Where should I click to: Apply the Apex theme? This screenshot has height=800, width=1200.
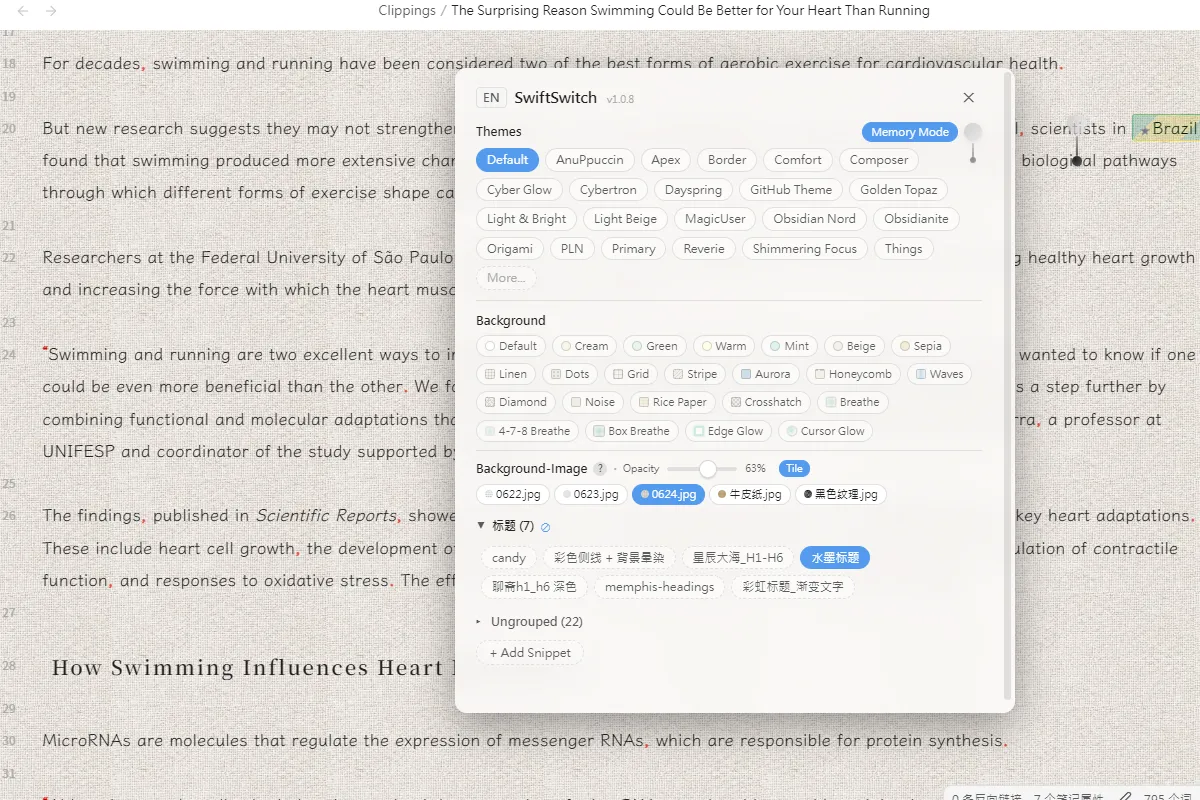666,160
